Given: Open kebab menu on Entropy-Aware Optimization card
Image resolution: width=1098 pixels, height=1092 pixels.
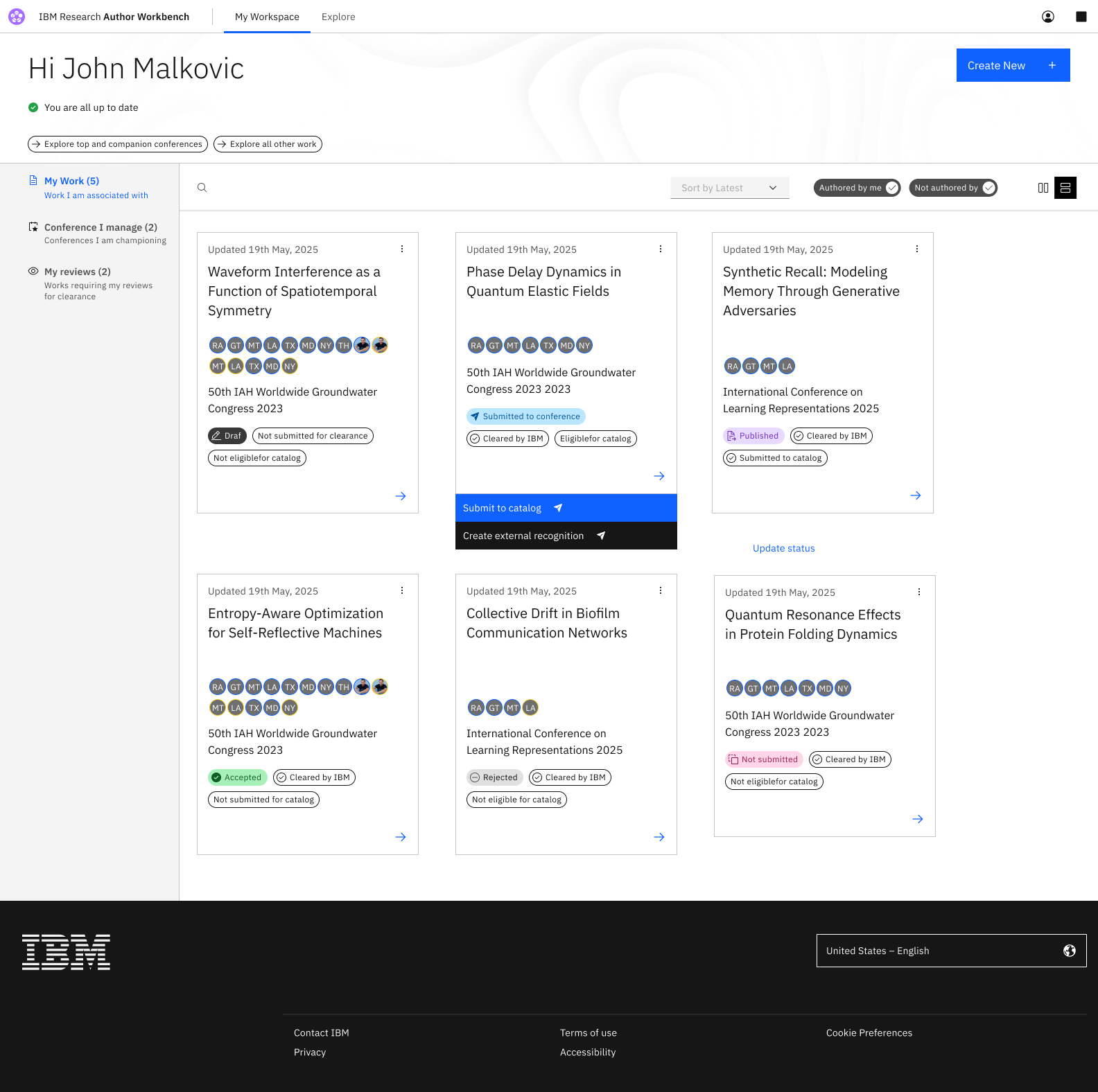Looking at the screenshot, I should click(x=402, y=590).
